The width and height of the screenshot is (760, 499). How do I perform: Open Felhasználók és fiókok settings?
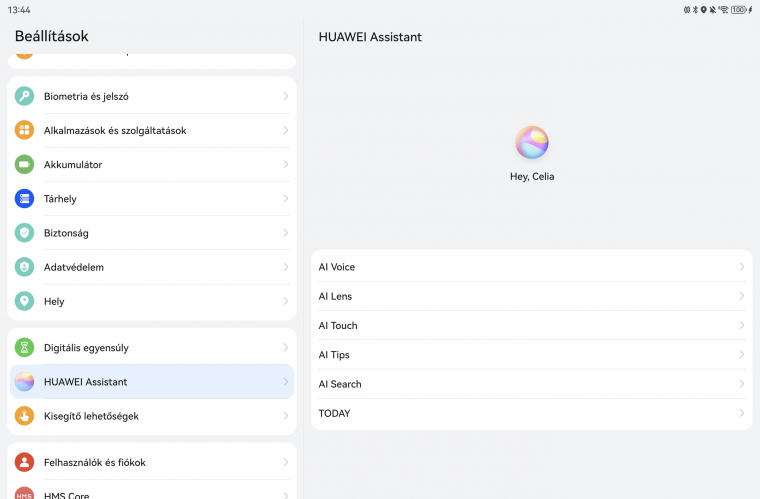(151, 462)
